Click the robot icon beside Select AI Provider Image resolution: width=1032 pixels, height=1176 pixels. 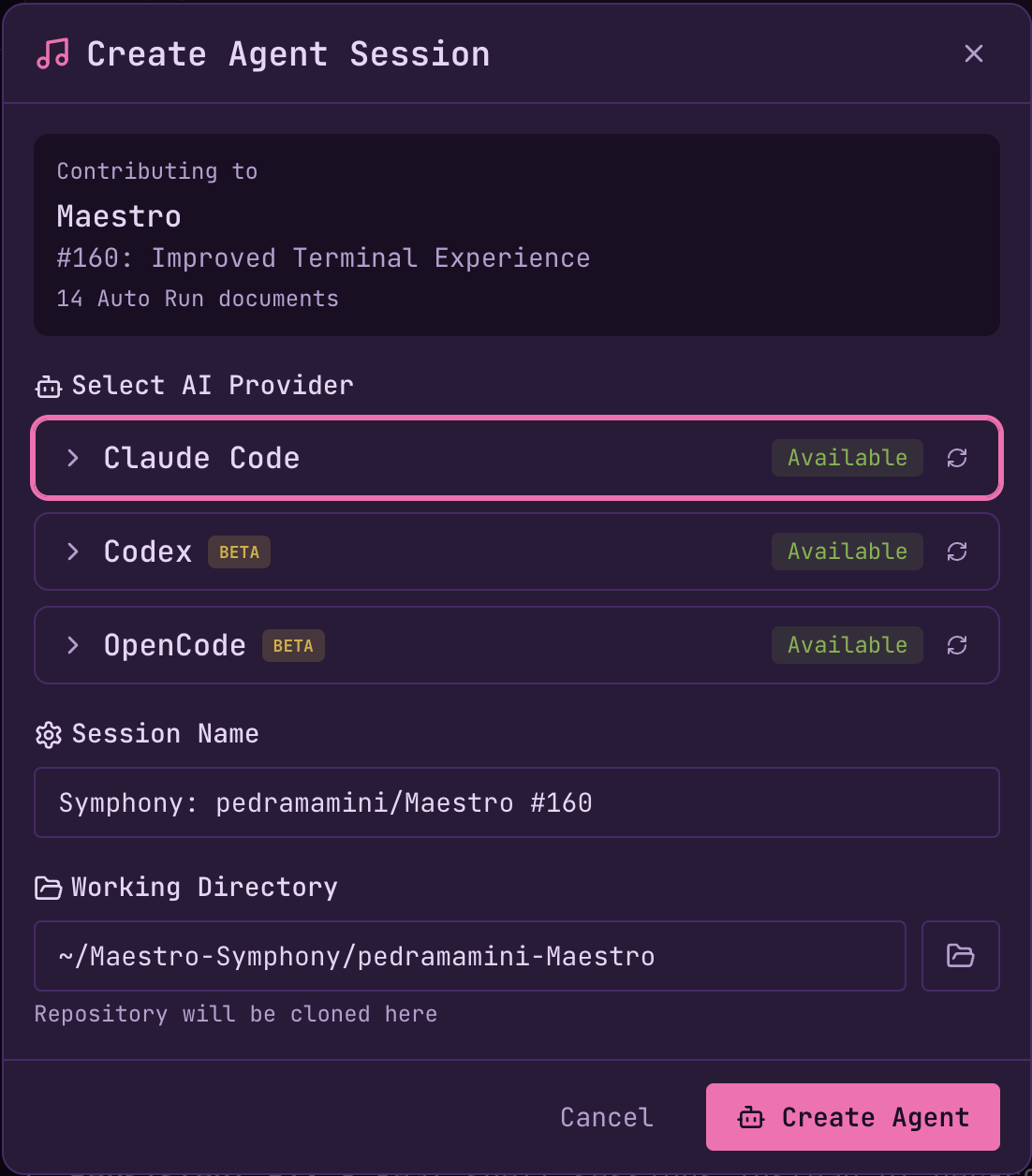(47, 386)
